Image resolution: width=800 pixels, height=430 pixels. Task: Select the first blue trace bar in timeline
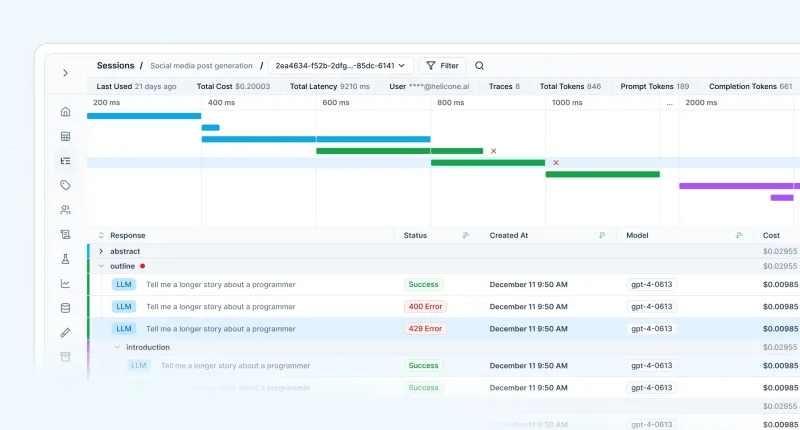[144, 116]
